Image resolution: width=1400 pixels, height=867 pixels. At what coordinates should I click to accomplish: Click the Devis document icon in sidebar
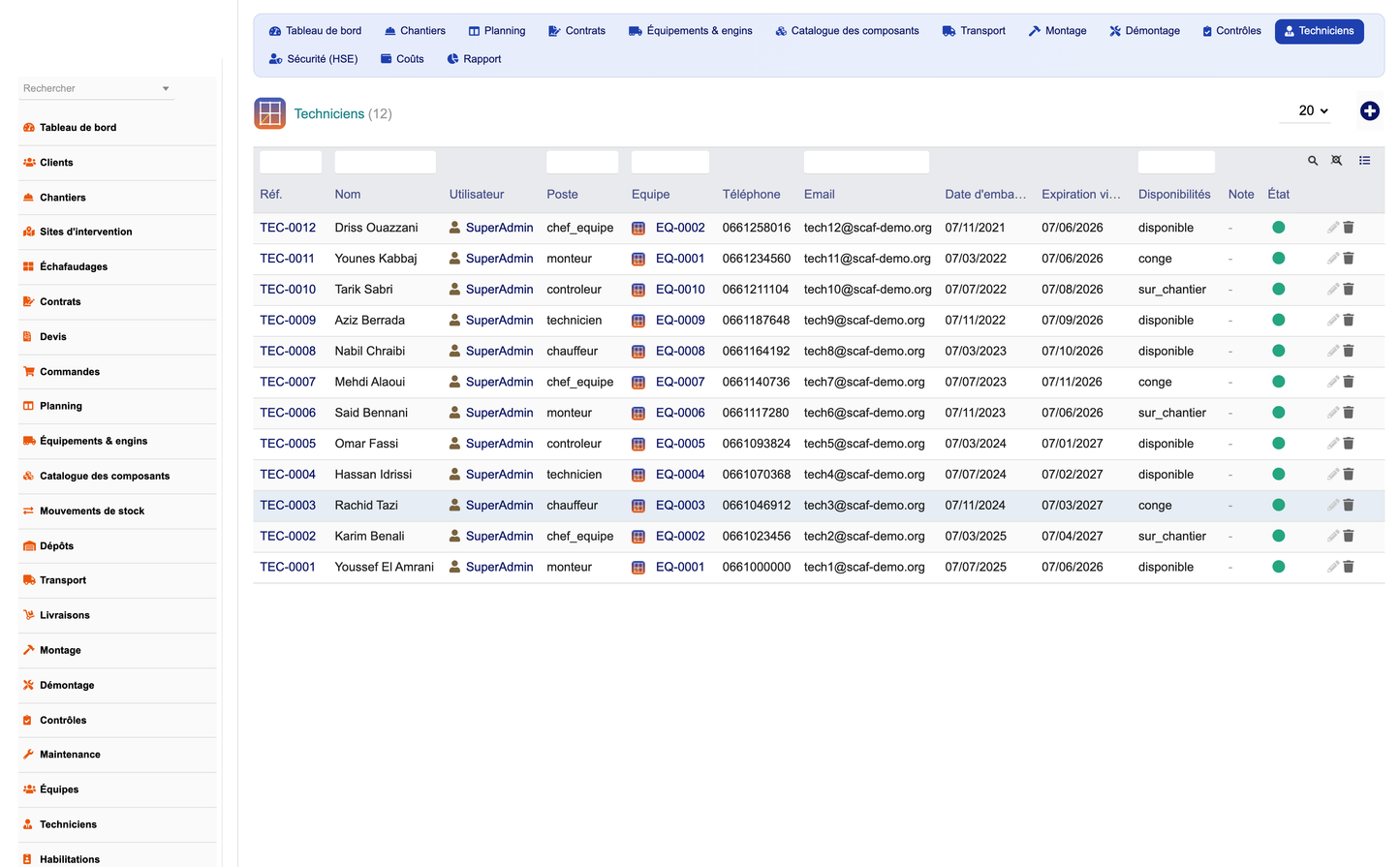(x=28, y=336)
